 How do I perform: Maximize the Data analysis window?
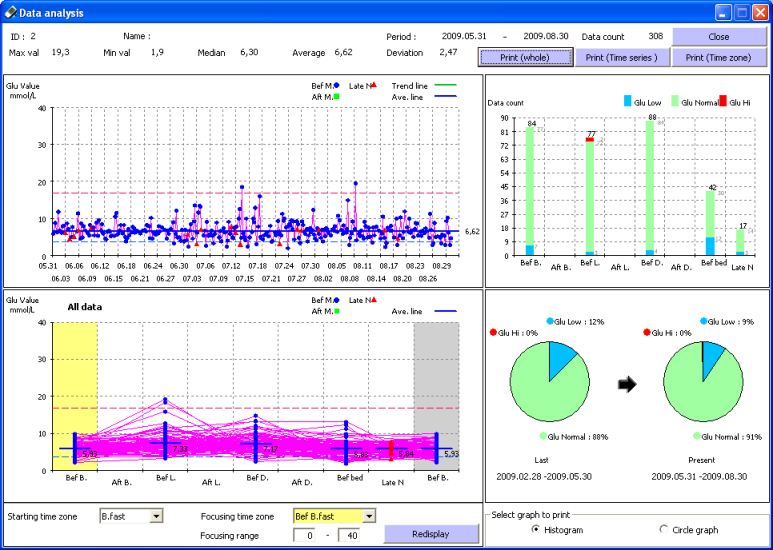(x=741, y=13)
